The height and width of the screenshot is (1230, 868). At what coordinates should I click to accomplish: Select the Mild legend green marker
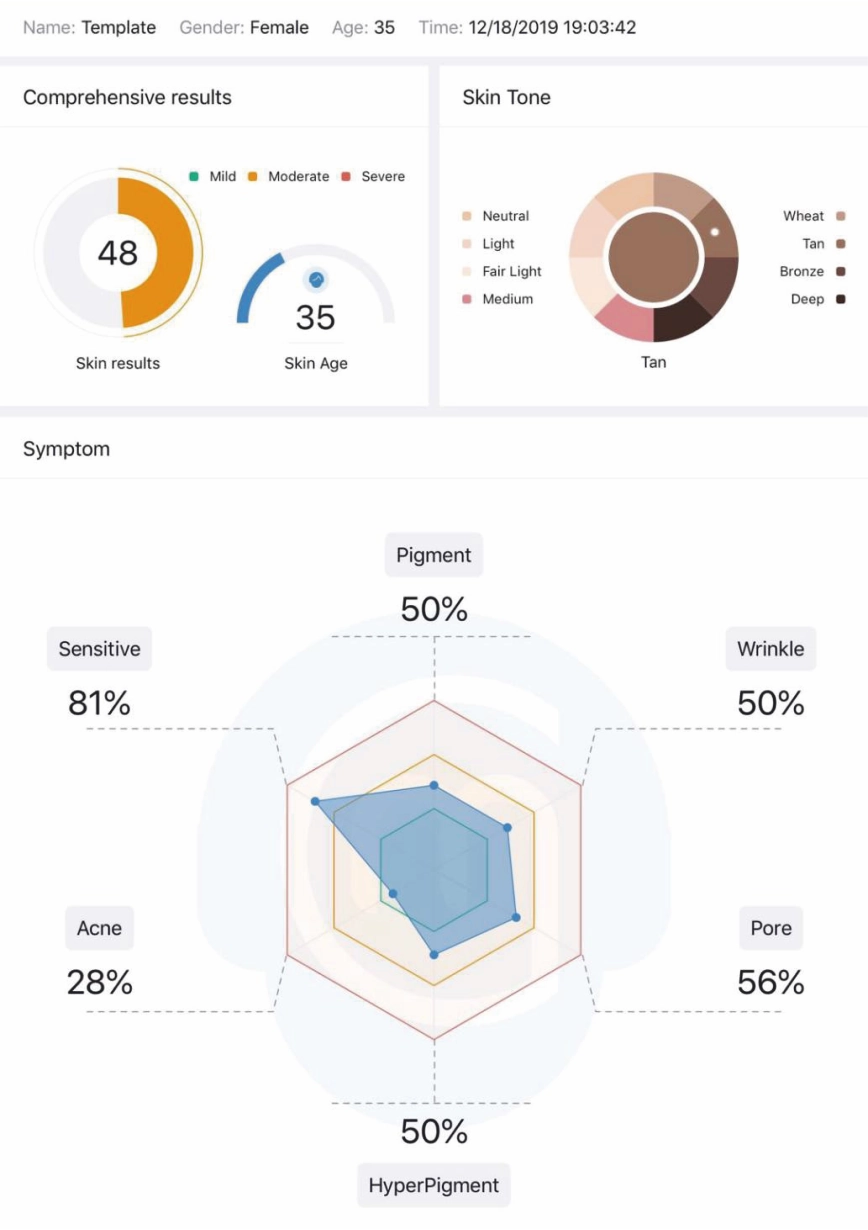(194, 176)
